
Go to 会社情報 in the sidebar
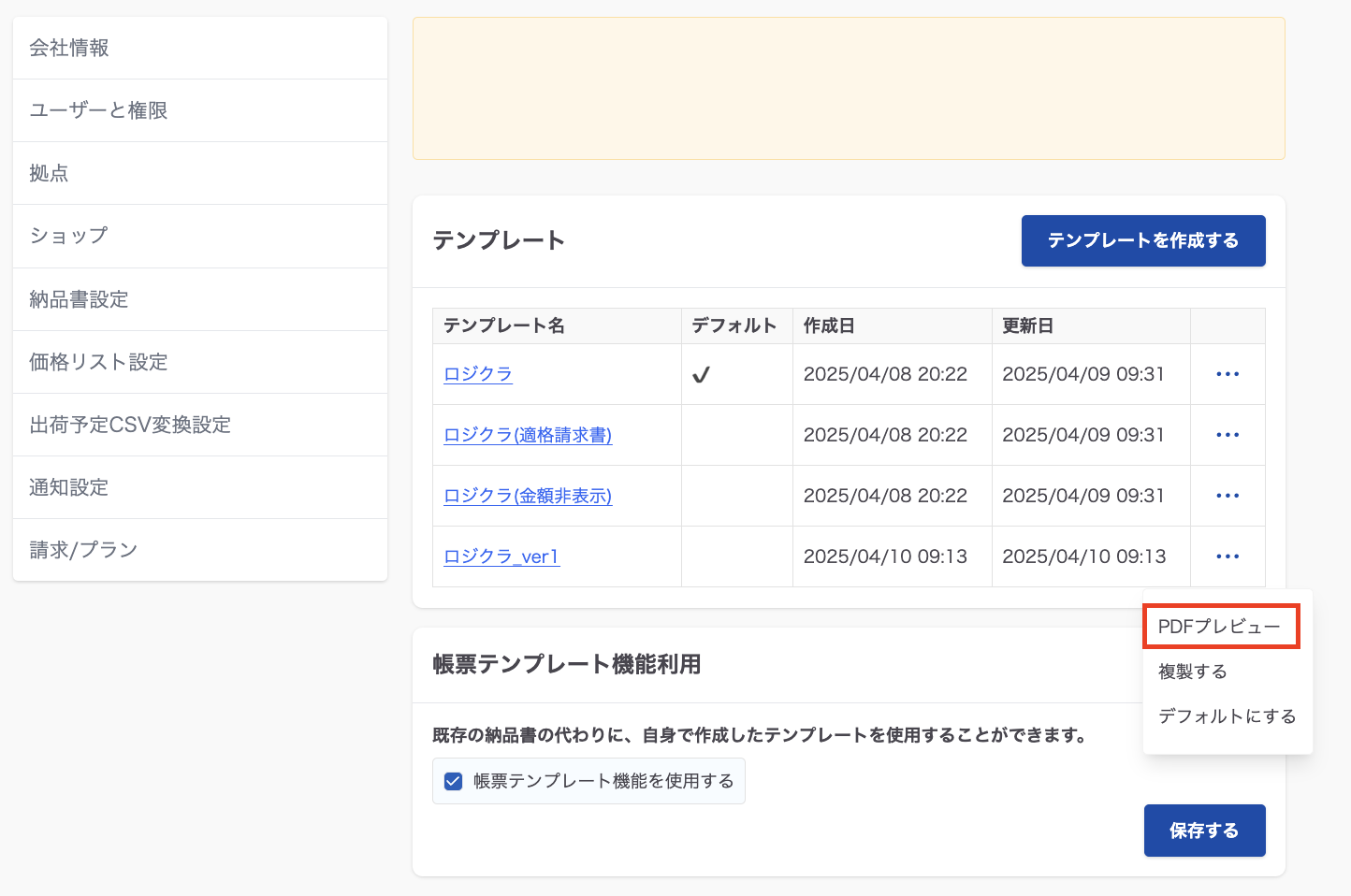(69, 48)
